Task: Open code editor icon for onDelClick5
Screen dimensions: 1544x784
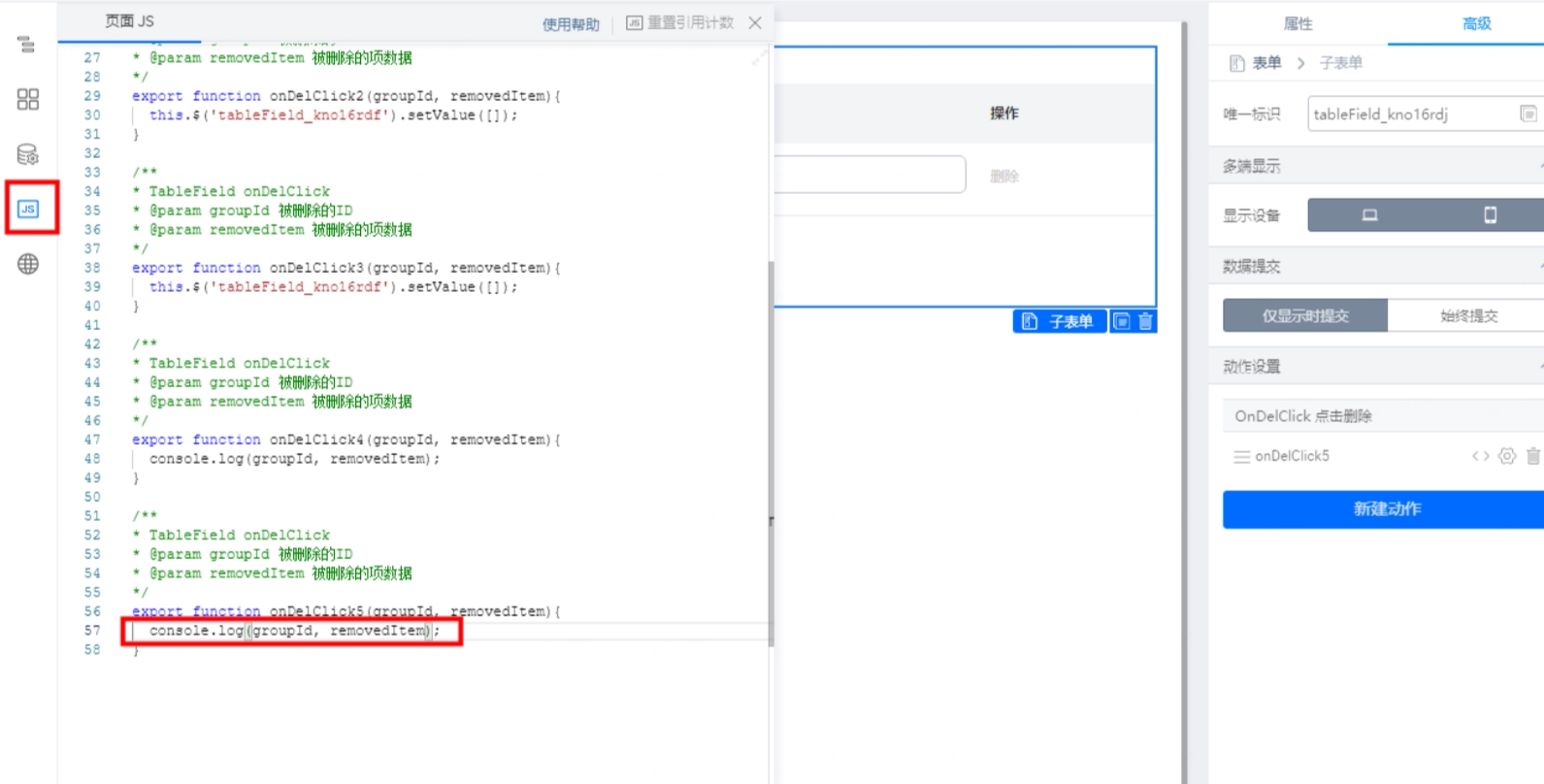Action: (1480, 456)
